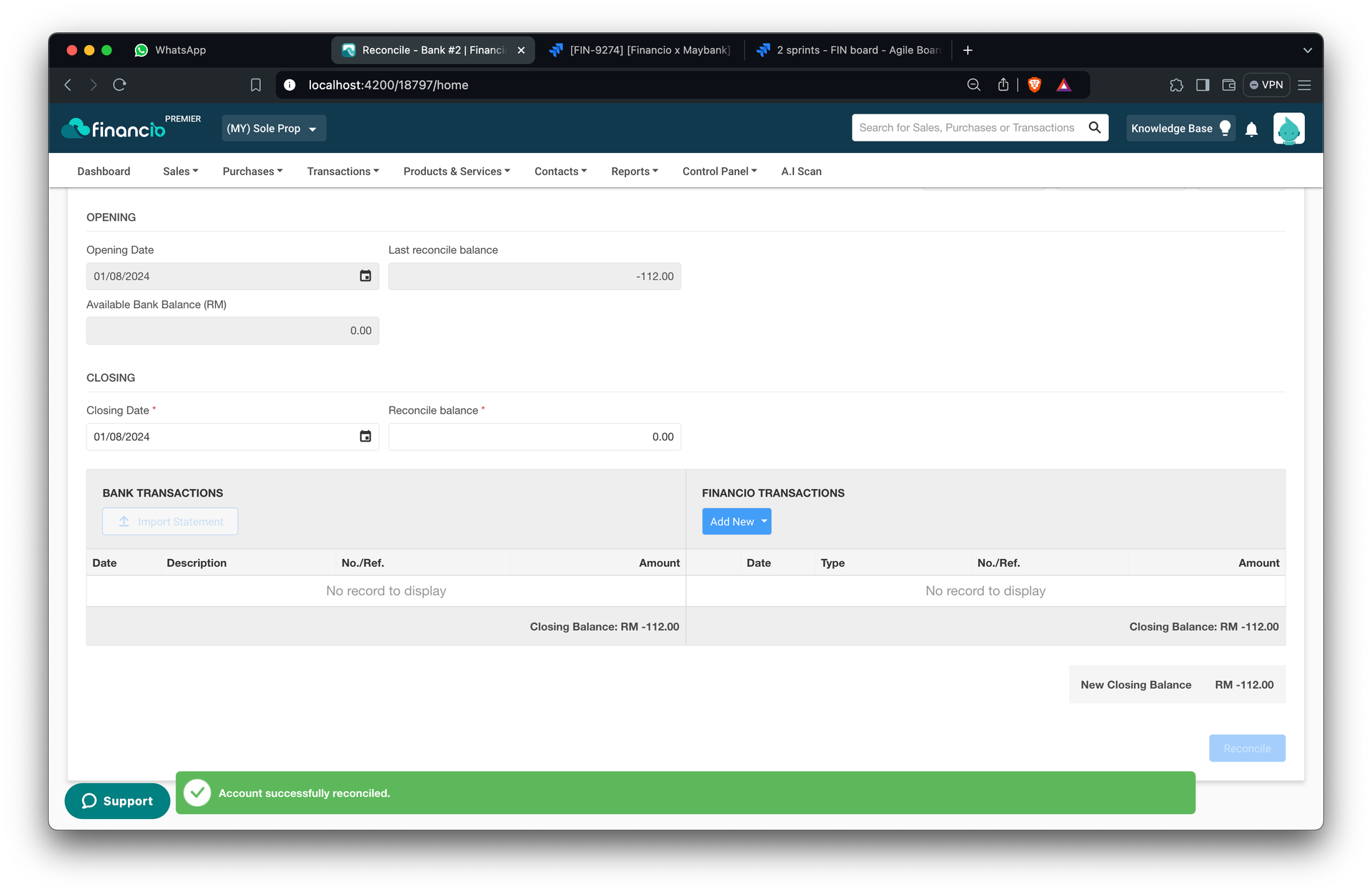Toggle the browser sidebar panel
This screenshot has width=1372, height=894.
tap(1203, 85)
